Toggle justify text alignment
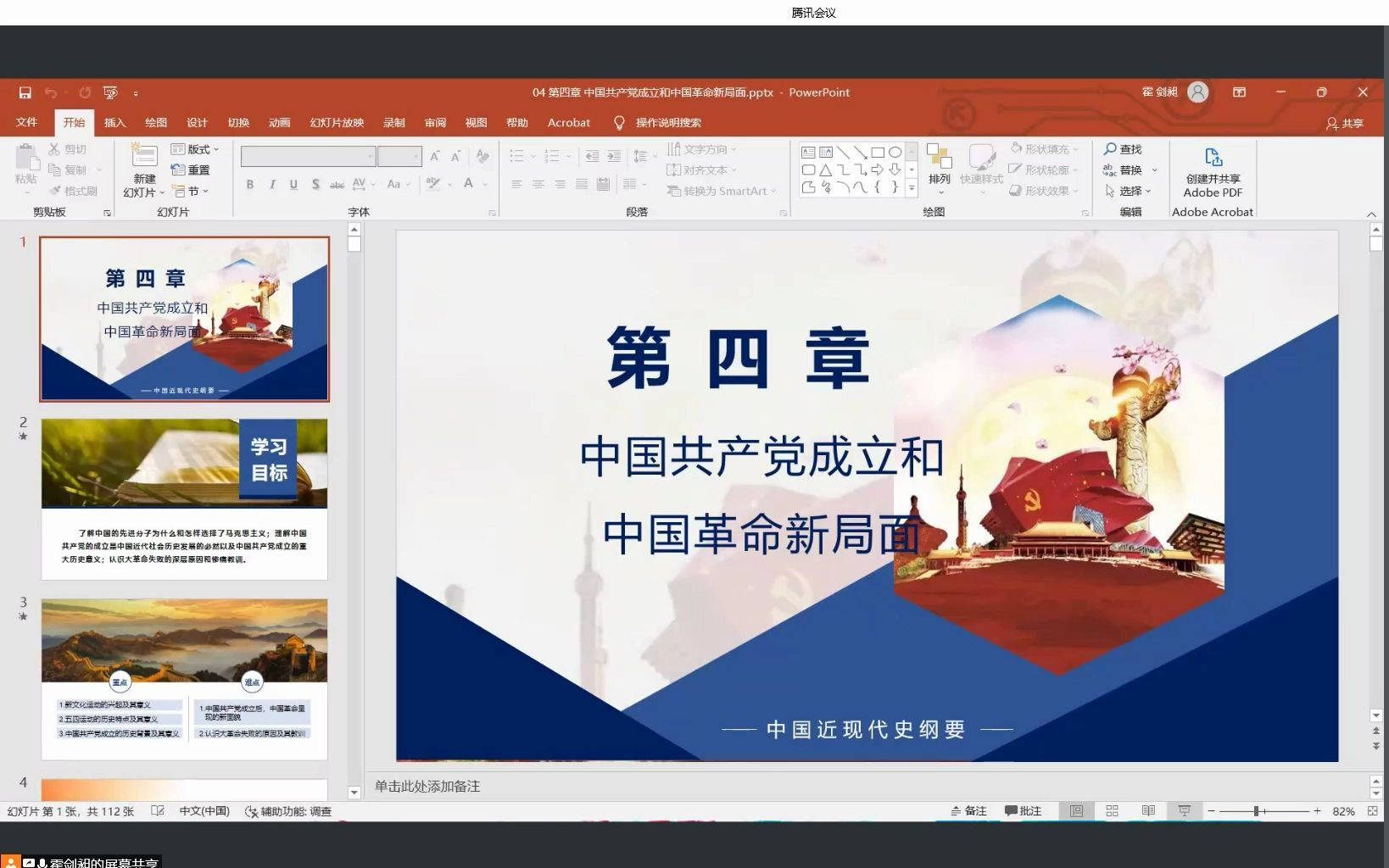This screenshot has height=868, width=1389. coord(582,184)
